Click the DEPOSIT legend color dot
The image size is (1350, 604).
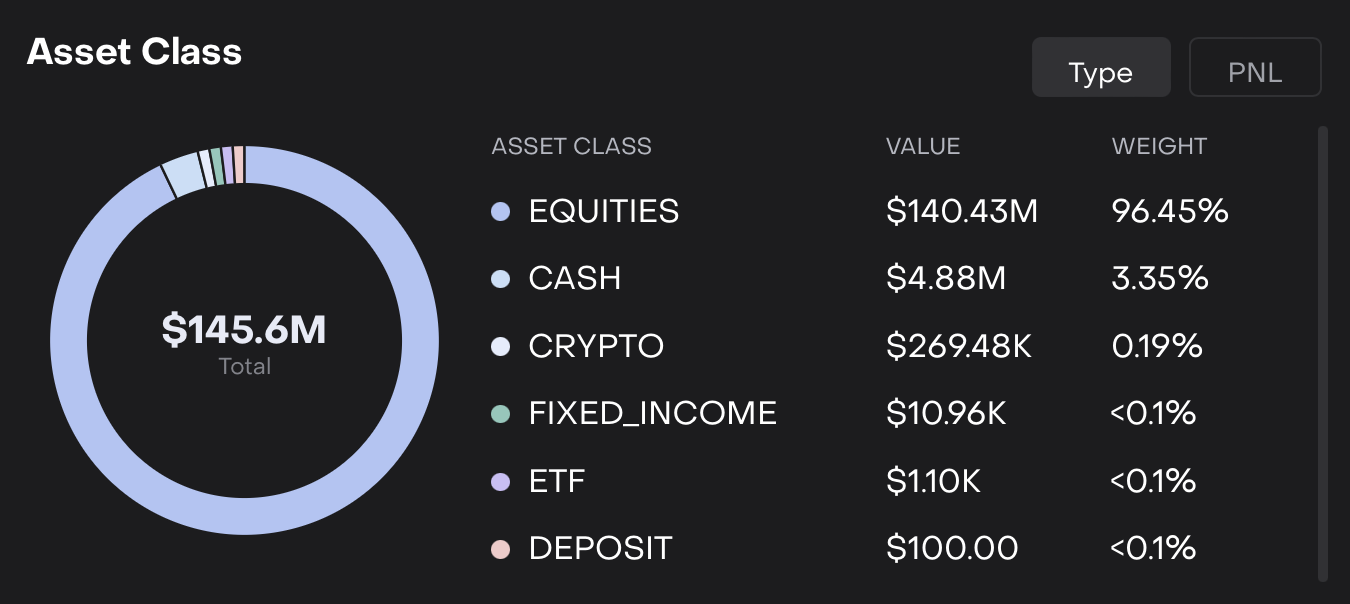point(501,549)
